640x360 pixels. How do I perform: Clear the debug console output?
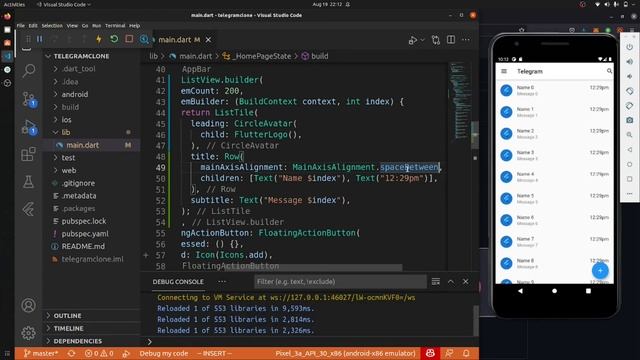point(436,282)
